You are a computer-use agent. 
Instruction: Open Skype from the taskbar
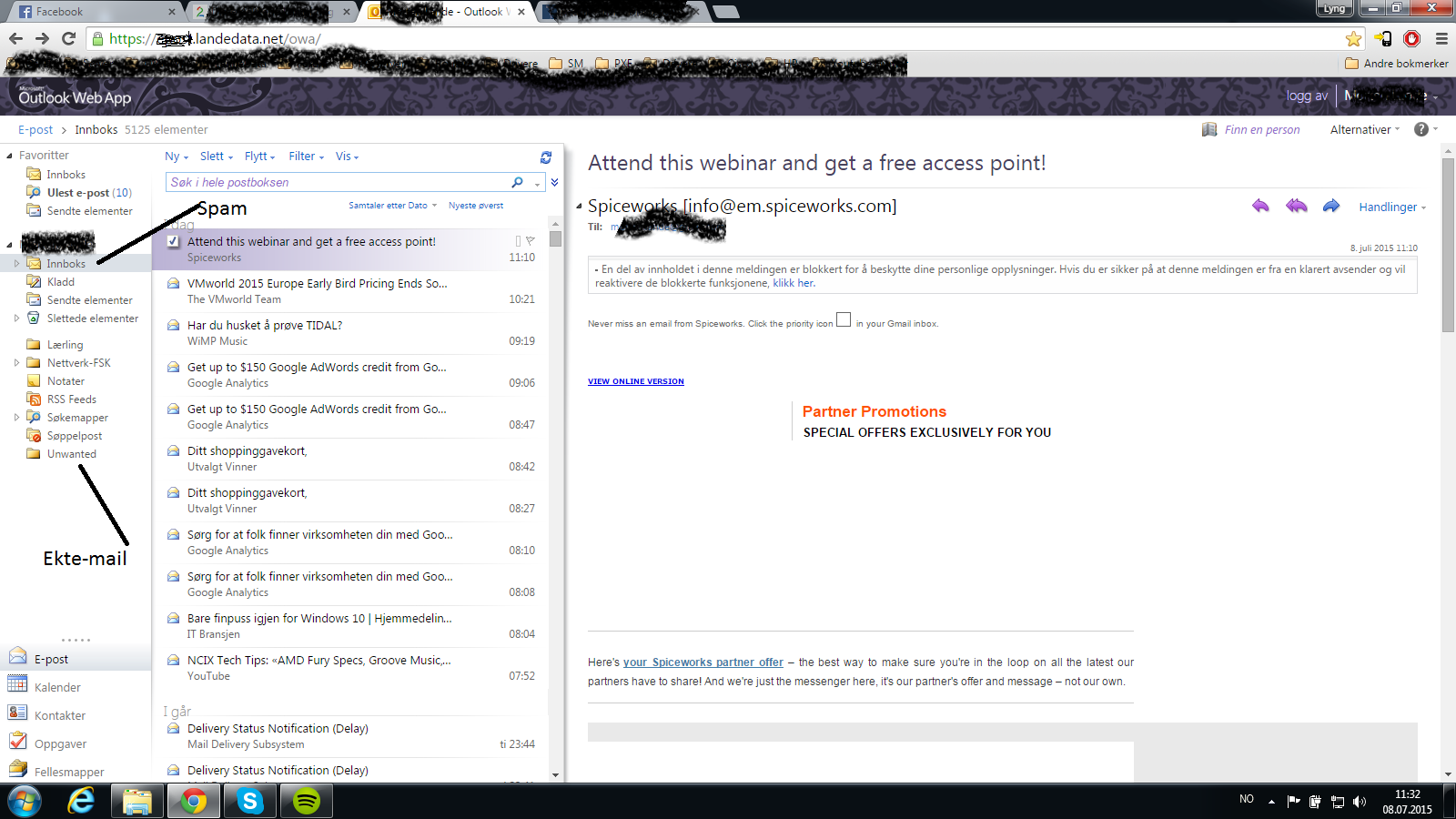249,801
